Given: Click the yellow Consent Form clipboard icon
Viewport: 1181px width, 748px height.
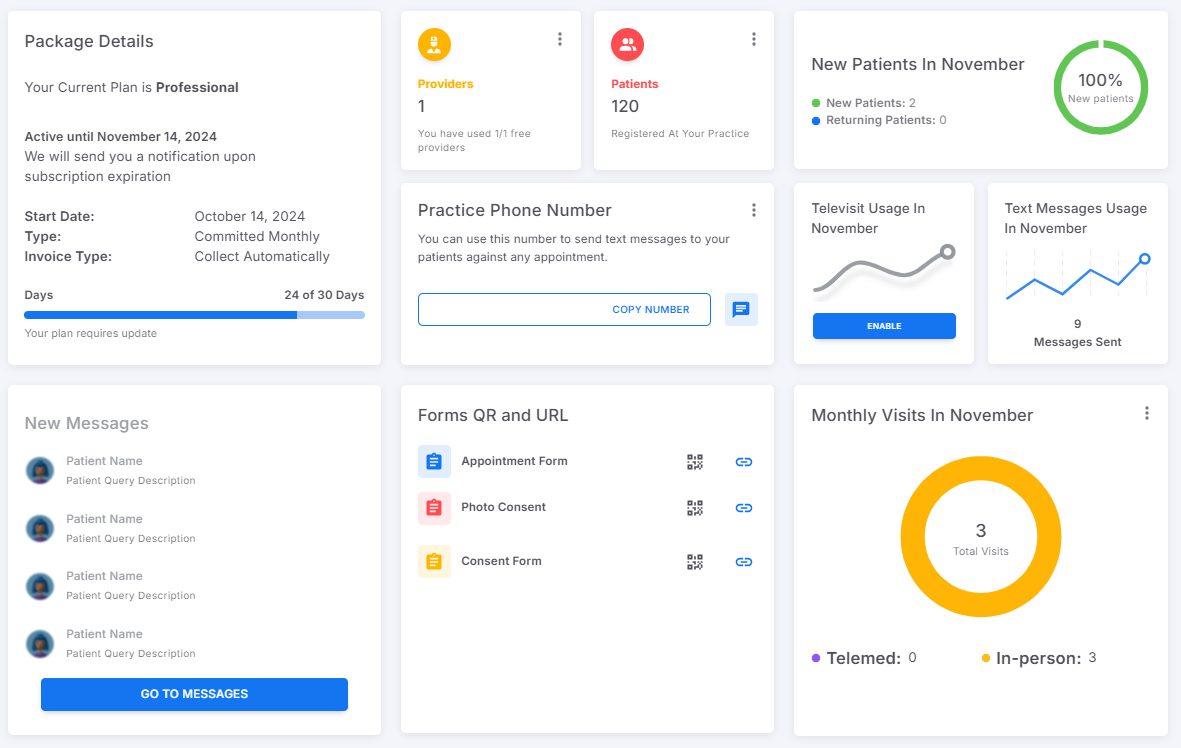Looking at the screenshot, I should (x=434, y=561).
